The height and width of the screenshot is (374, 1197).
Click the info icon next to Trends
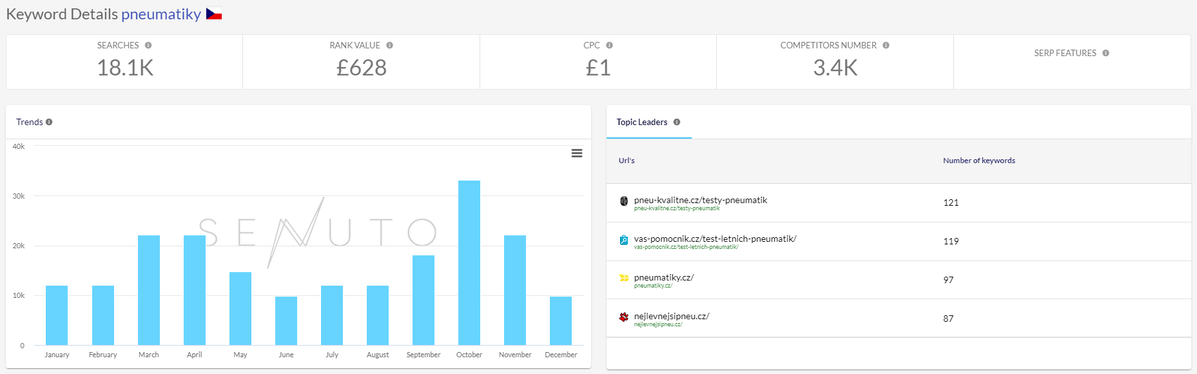pos(49,122)
